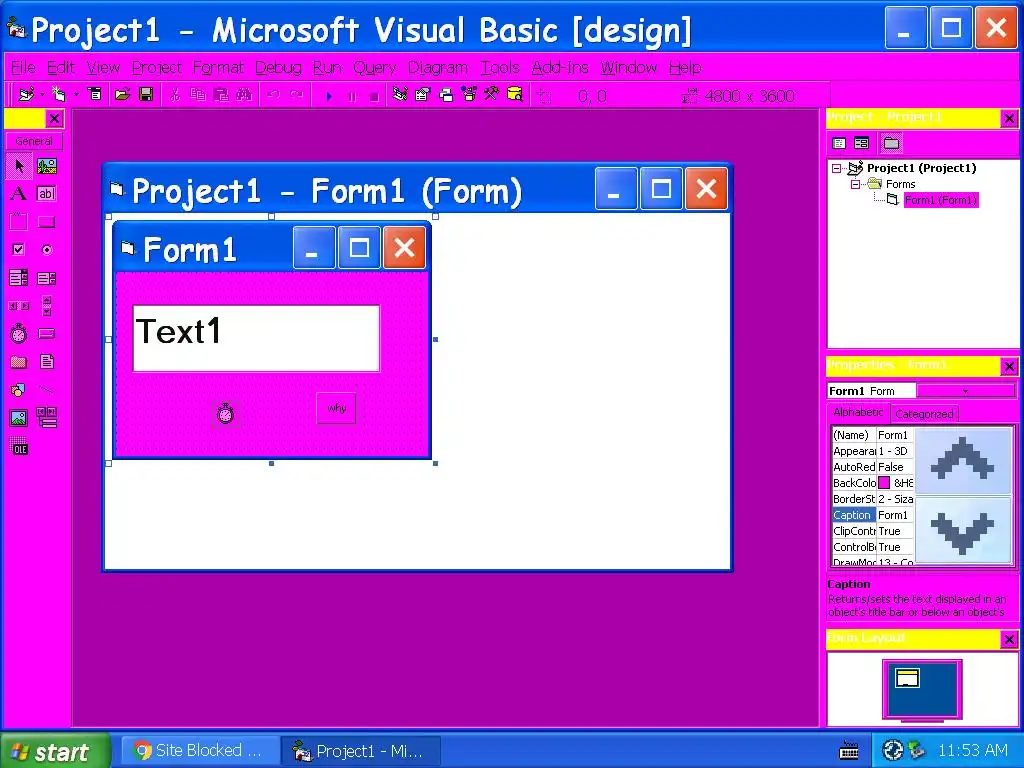Select the BorderStyle property row
Screen dimensions: 1024x768
coord(873,499)
